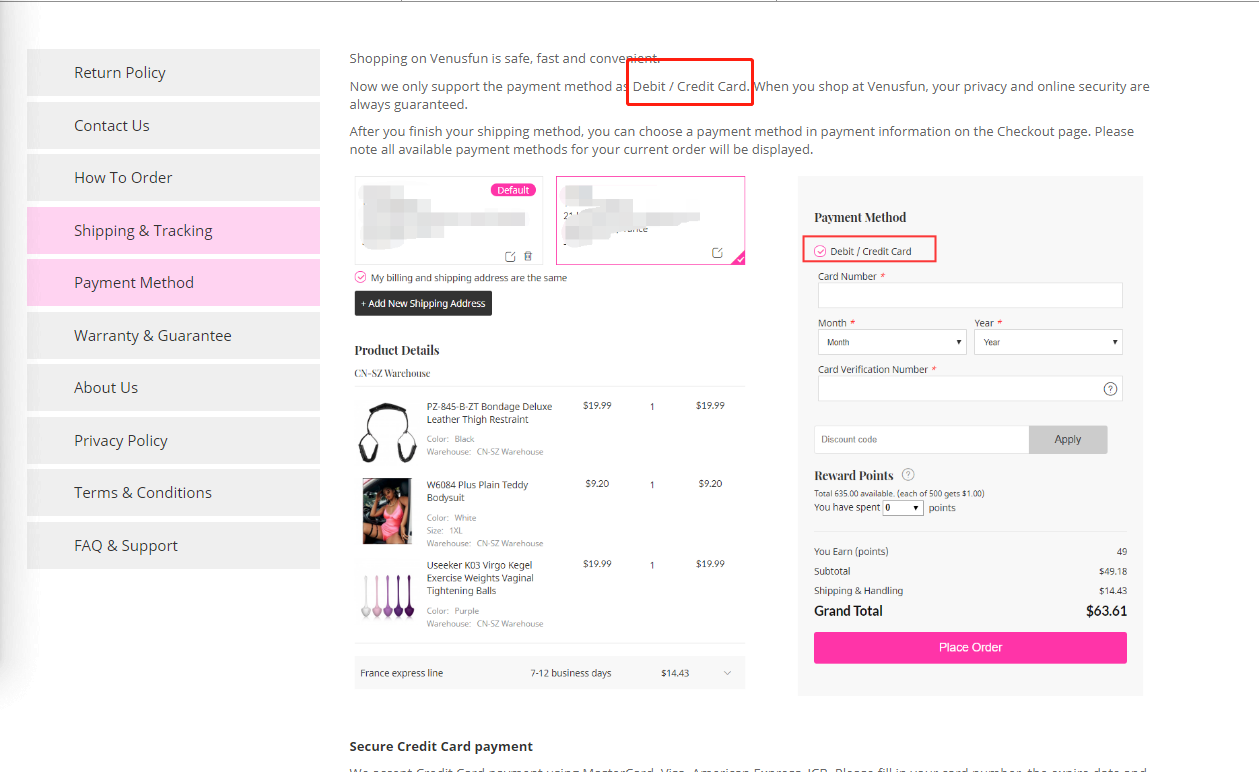Viewport: 1259px width, 772px height.
Task: Click the Card Verification Number help icon
Action: click(x=1110, y=389)
